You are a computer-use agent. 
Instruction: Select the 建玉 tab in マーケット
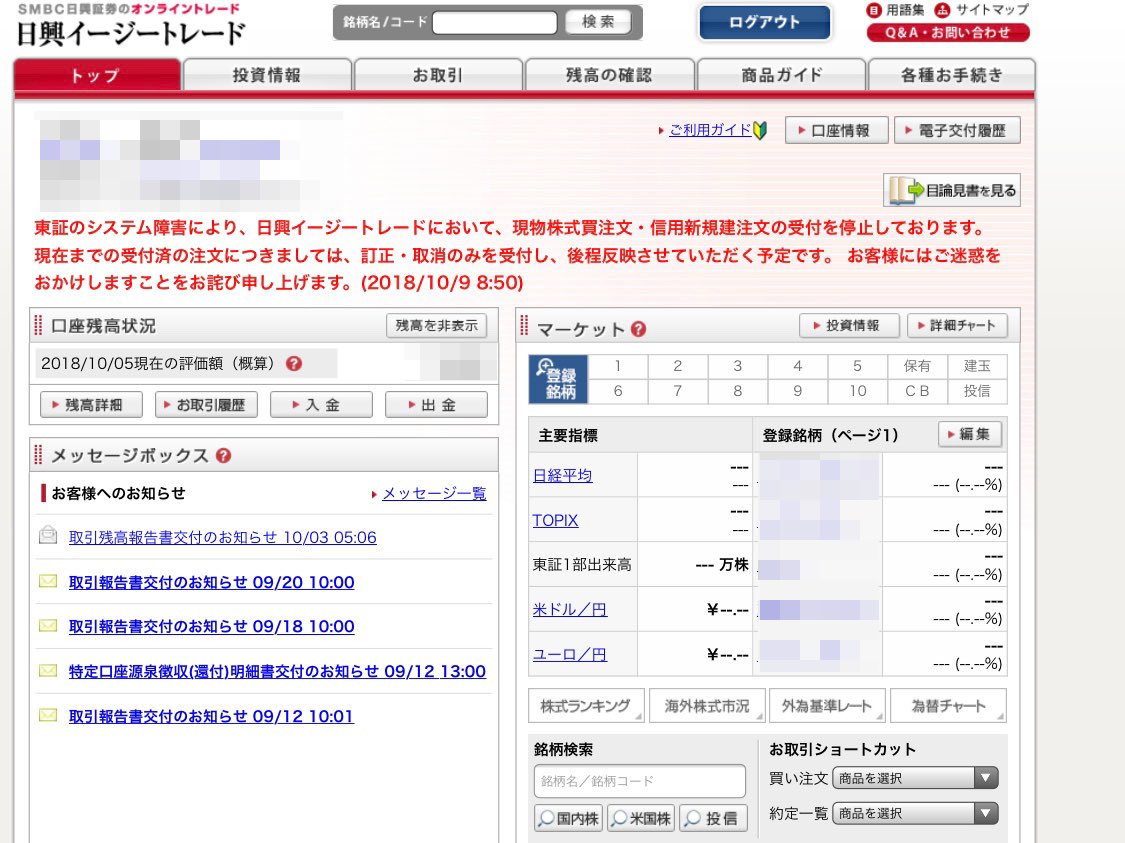point(977,366)
